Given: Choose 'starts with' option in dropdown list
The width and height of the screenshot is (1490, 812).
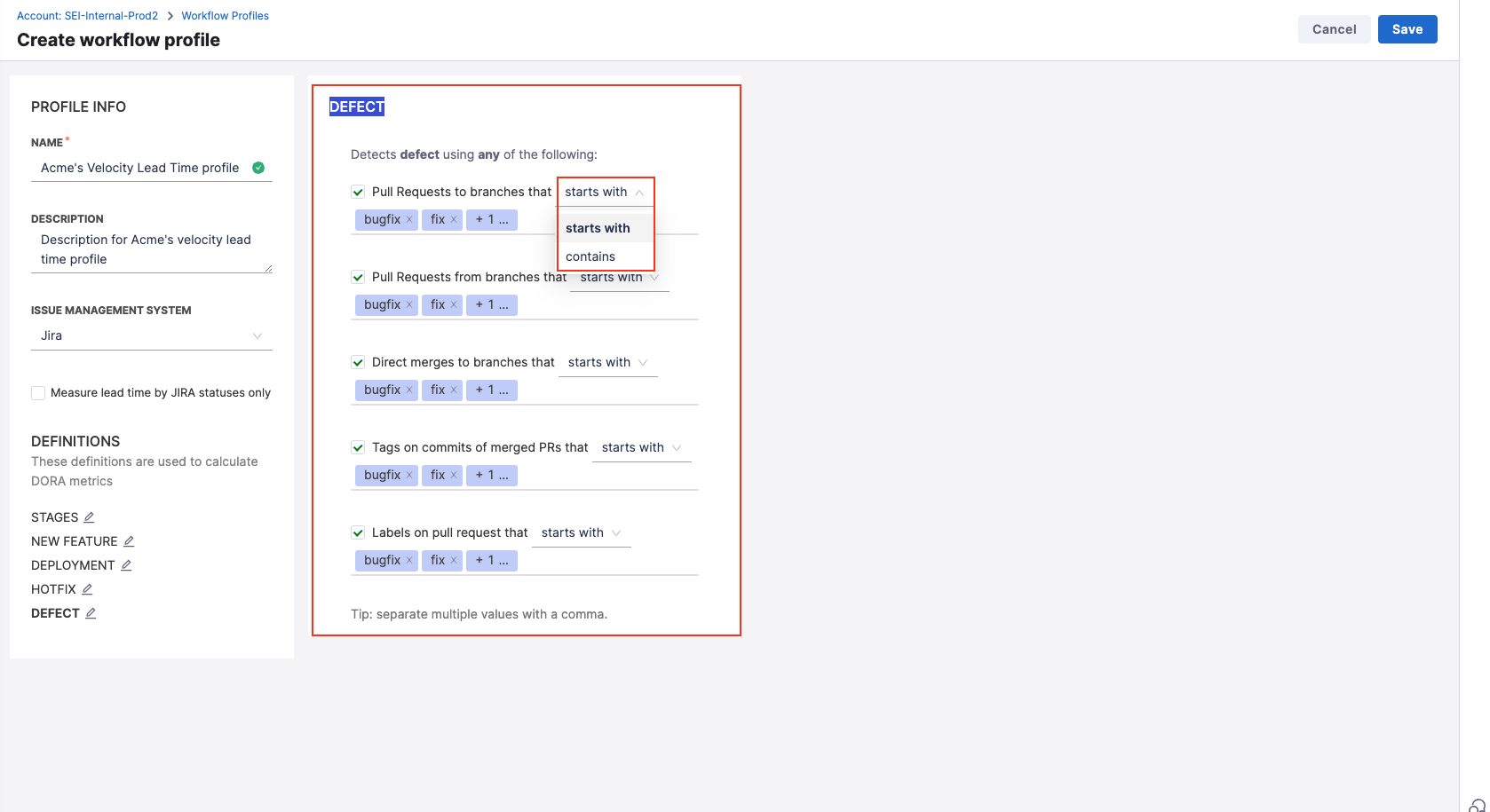Looking at the screenshot, I should tap(598, 228).
